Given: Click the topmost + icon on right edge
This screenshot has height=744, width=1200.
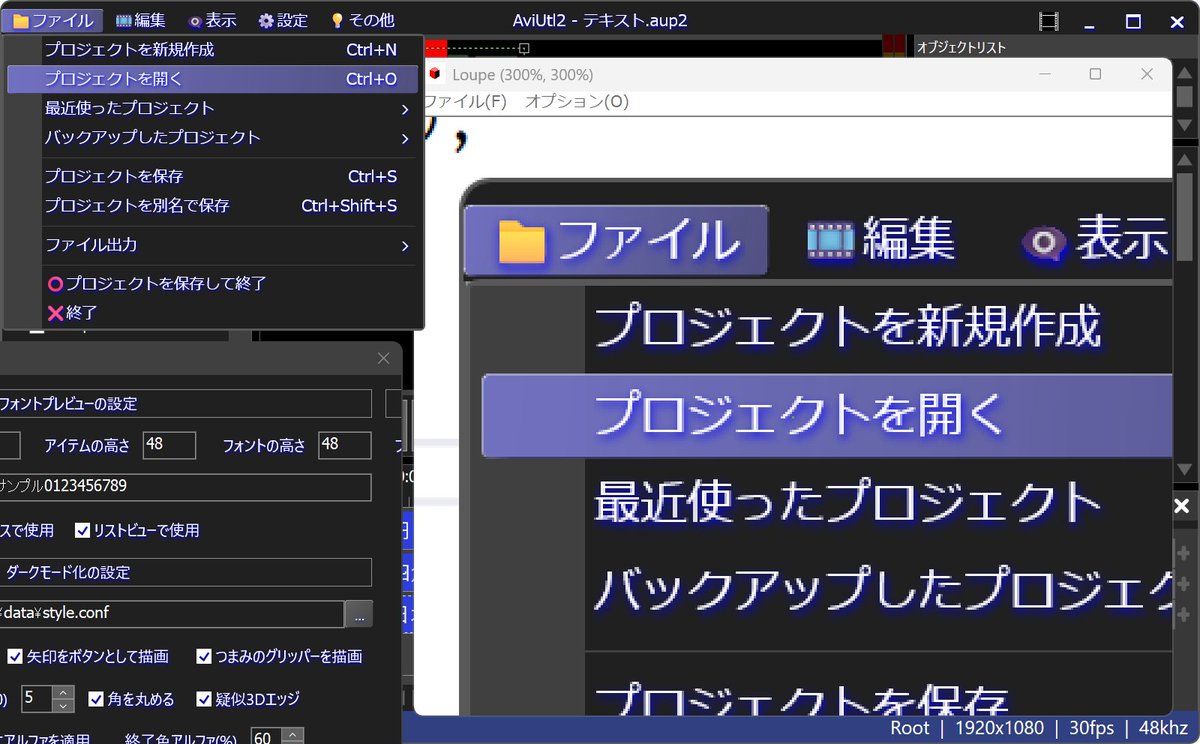Looking at the screenshot, I should point(1184,553).
